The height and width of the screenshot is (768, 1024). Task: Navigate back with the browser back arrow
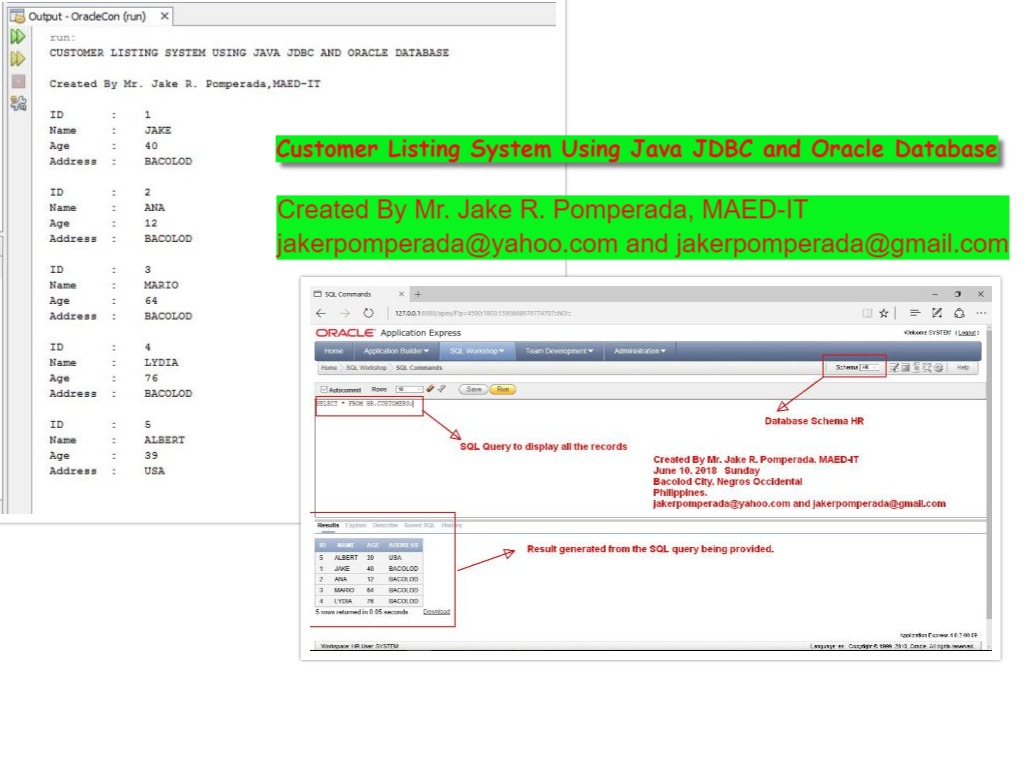point(320,312)
